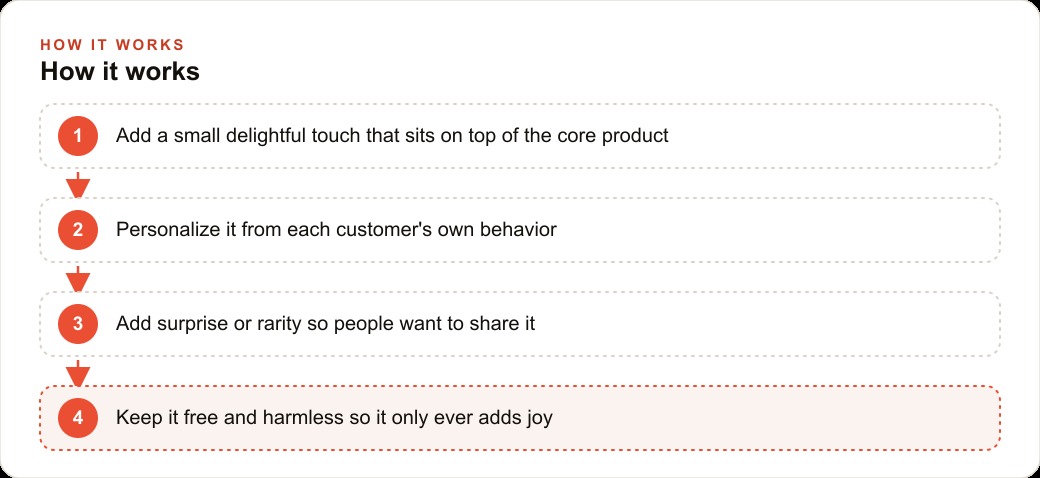This screenshot has width=1040, height=478.
Task: Click the step 1 number circle
Action: click(78, 136)
